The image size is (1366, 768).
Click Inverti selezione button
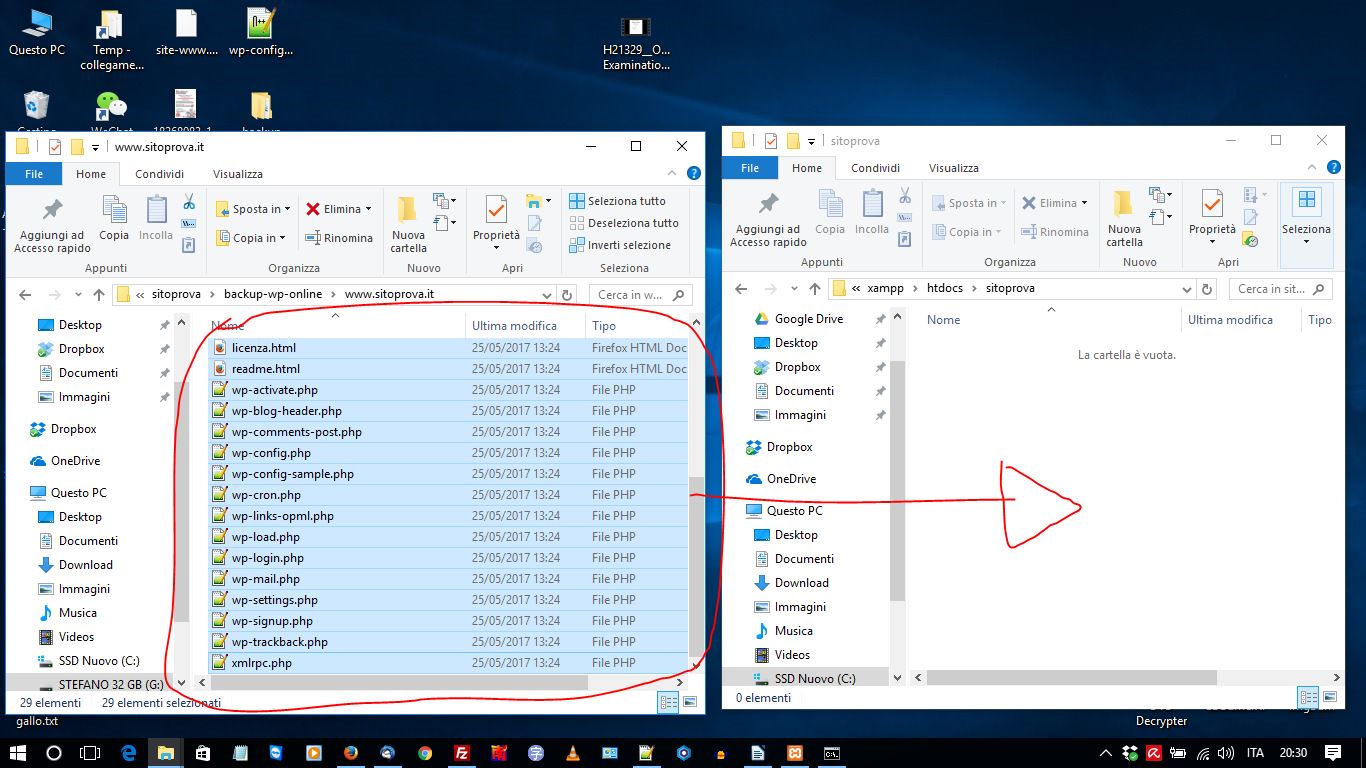pos(620,245)
